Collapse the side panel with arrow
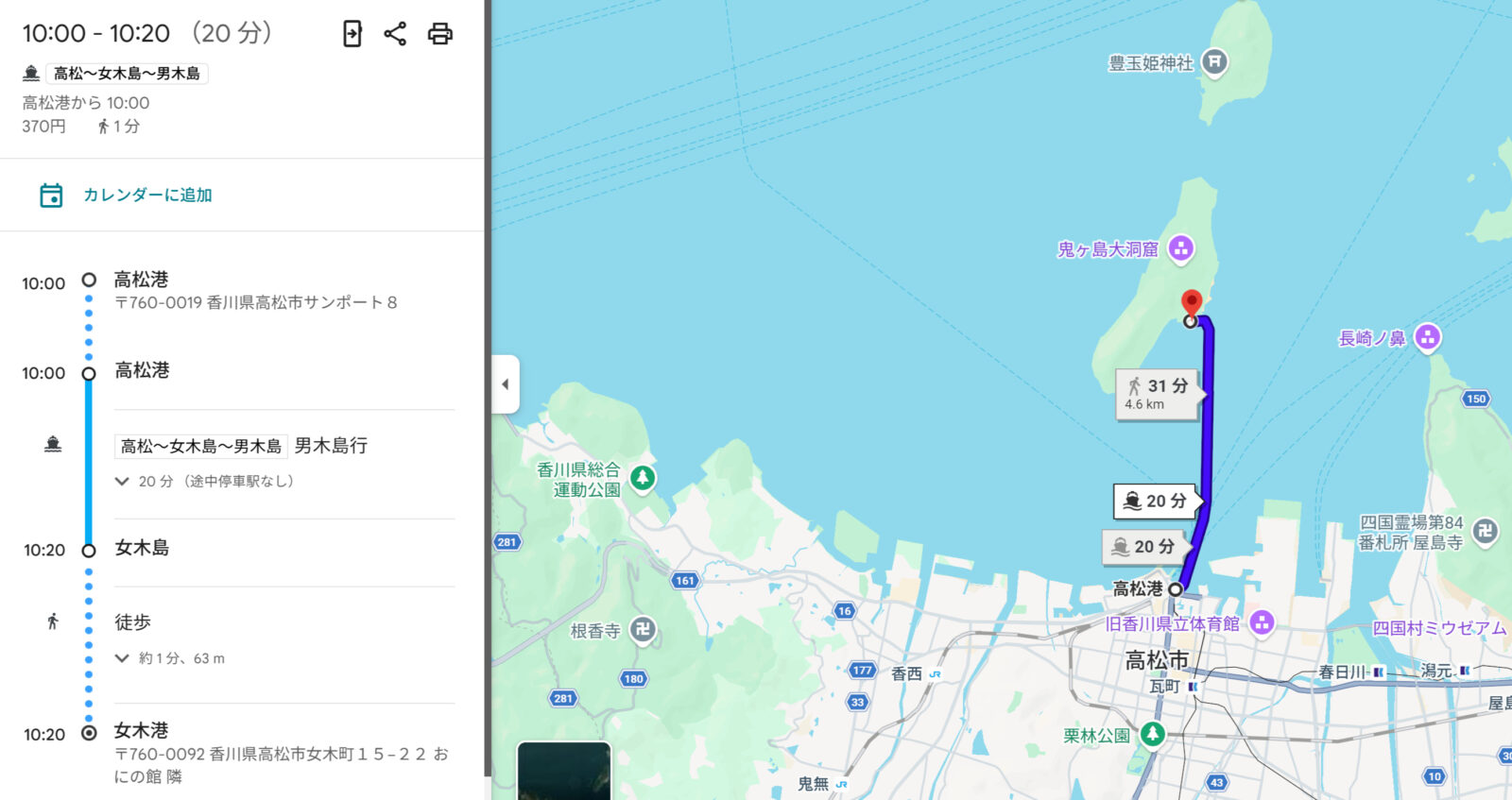 tap(506, 384)
